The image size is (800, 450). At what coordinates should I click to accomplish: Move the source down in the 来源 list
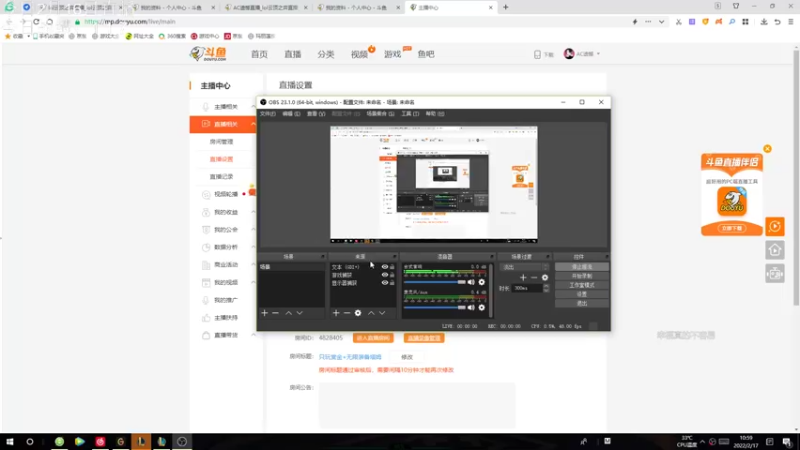click(382, 313)
